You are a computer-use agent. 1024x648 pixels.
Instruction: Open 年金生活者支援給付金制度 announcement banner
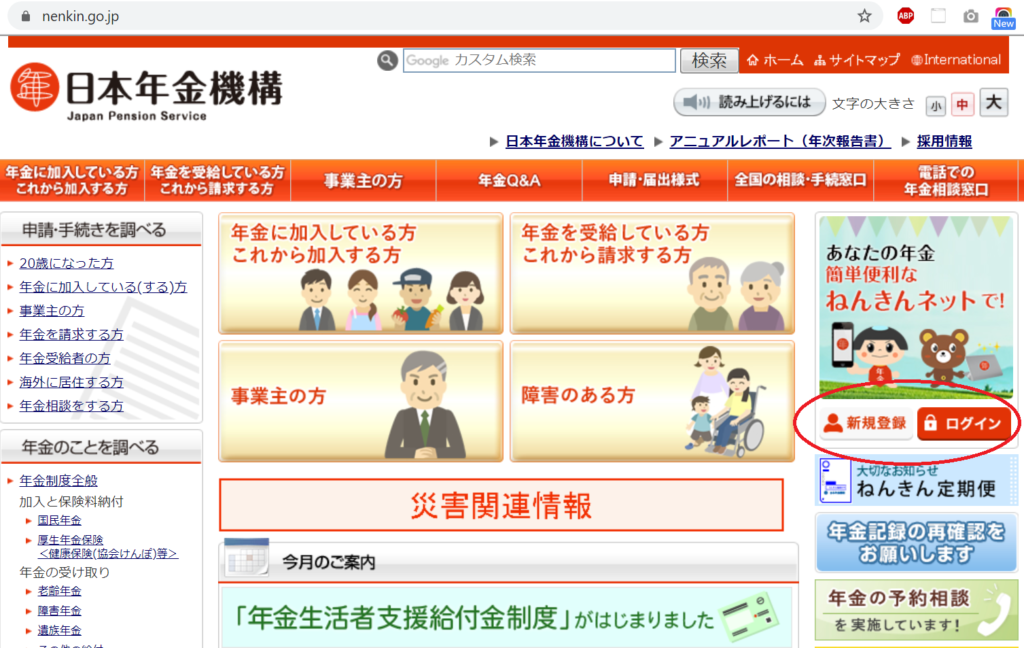point(506,617)
